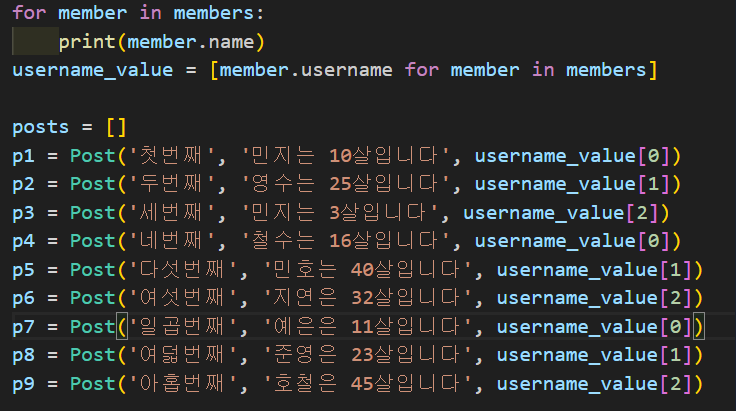
Task: Click the string '네번째'
Action: click(171, 241)
